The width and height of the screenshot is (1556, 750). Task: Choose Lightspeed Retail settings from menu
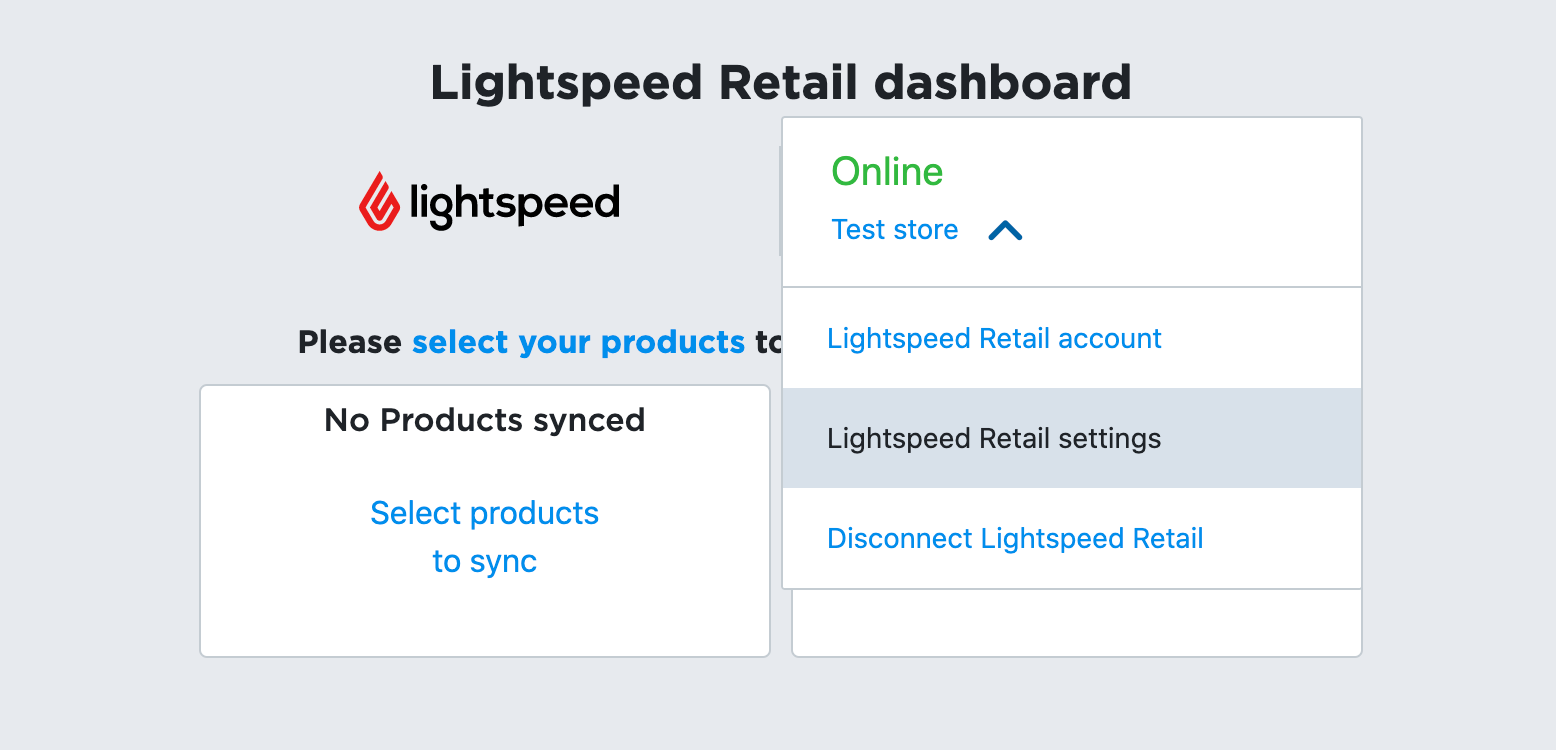click(x=1072, y=438)
